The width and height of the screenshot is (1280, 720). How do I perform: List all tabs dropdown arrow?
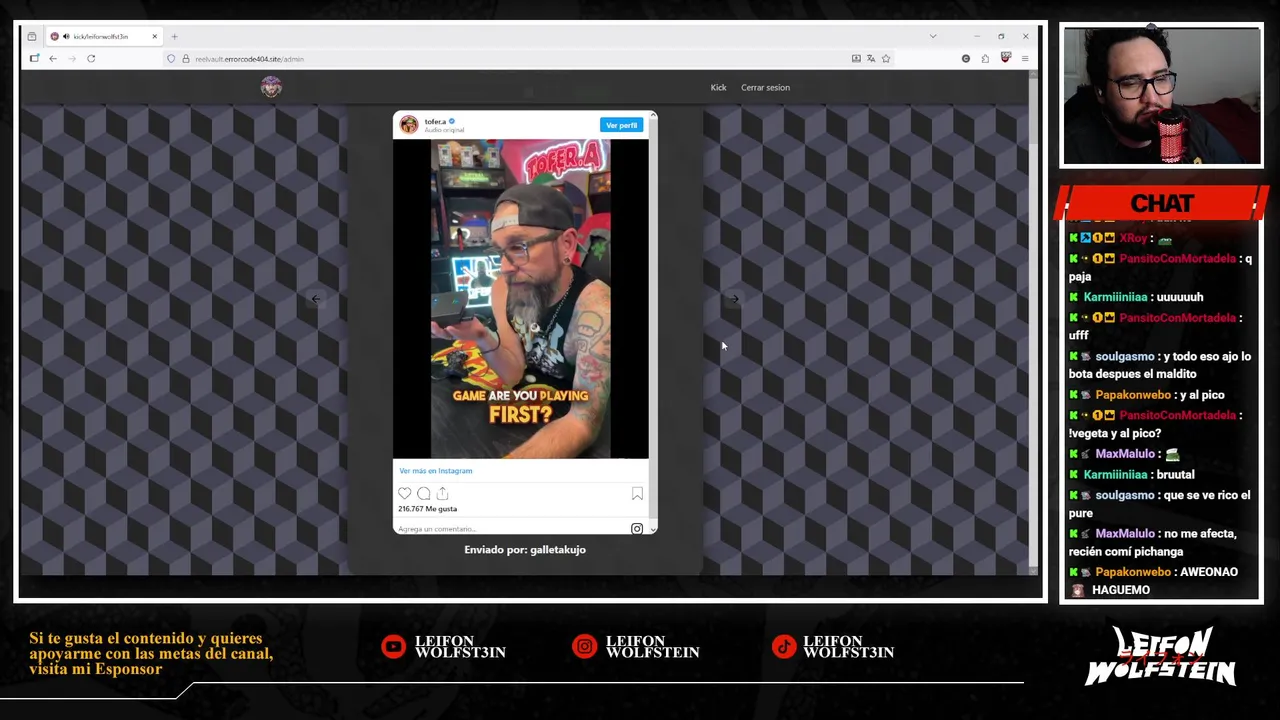pos(933,36)
